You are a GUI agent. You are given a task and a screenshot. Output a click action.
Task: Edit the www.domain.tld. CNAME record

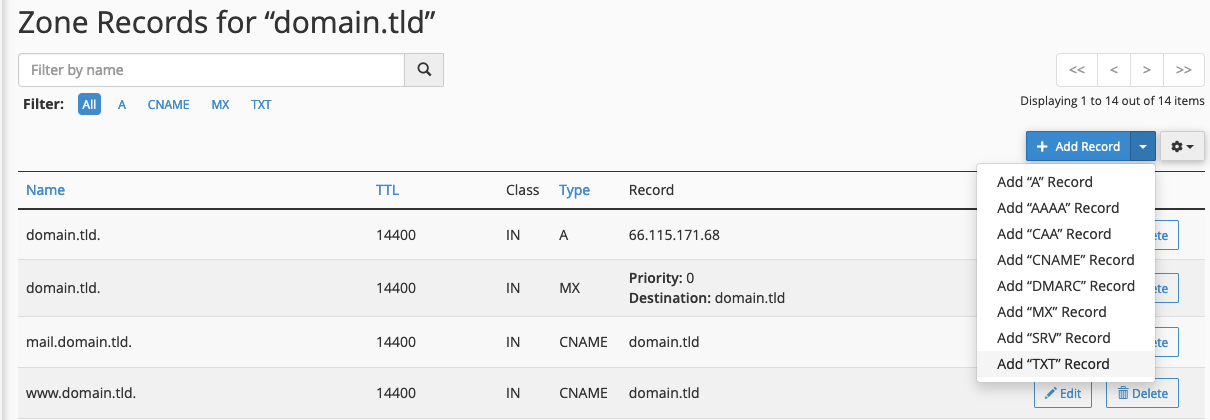point(1063,393)
